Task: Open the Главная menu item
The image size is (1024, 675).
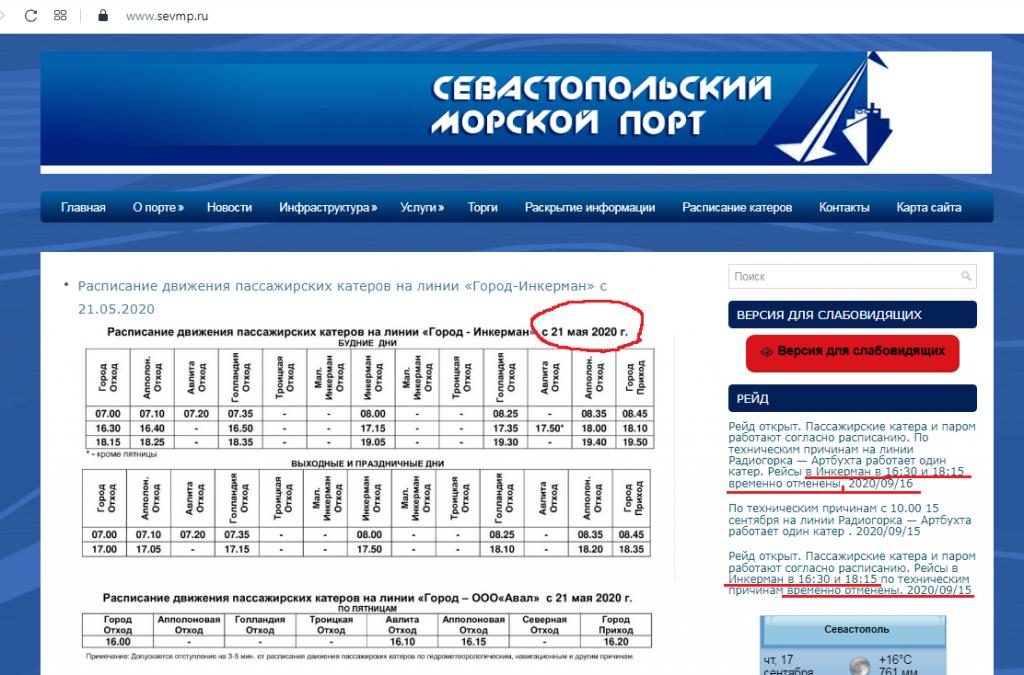Action: coord(83,208)
